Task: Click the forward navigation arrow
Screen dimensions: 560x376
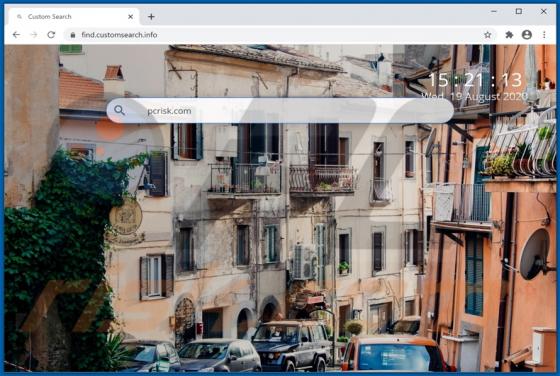Action: pyautogui.click(x=34, y=35)
